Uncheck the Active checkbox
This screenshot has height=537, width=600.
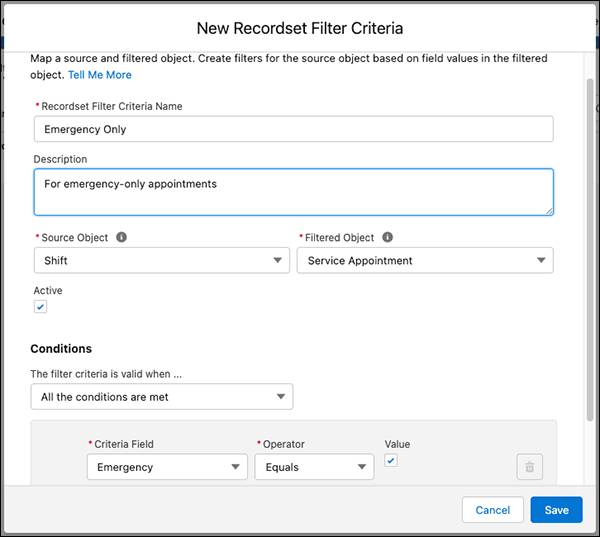(x=40, y=307)
